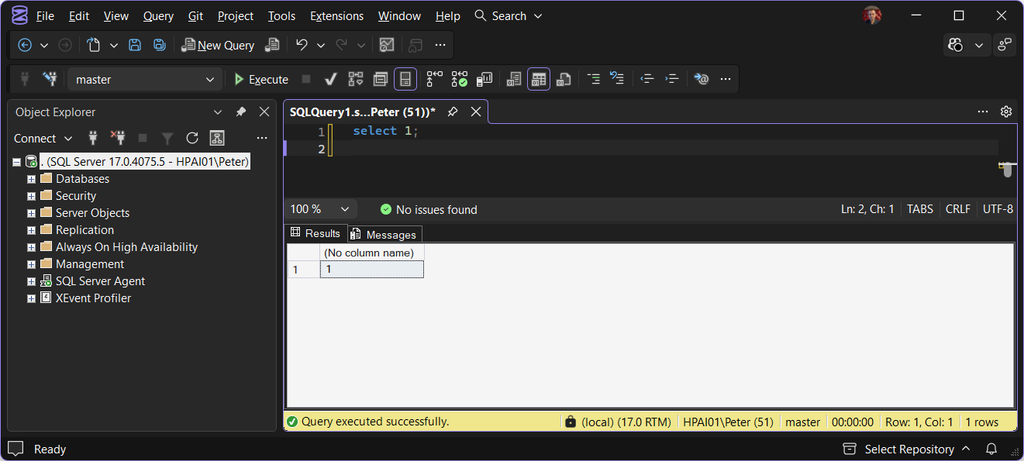The image size is (1024, 461).
Task: Click the user profile avatar
Action: pyautogui.click(x=872, y=16)
